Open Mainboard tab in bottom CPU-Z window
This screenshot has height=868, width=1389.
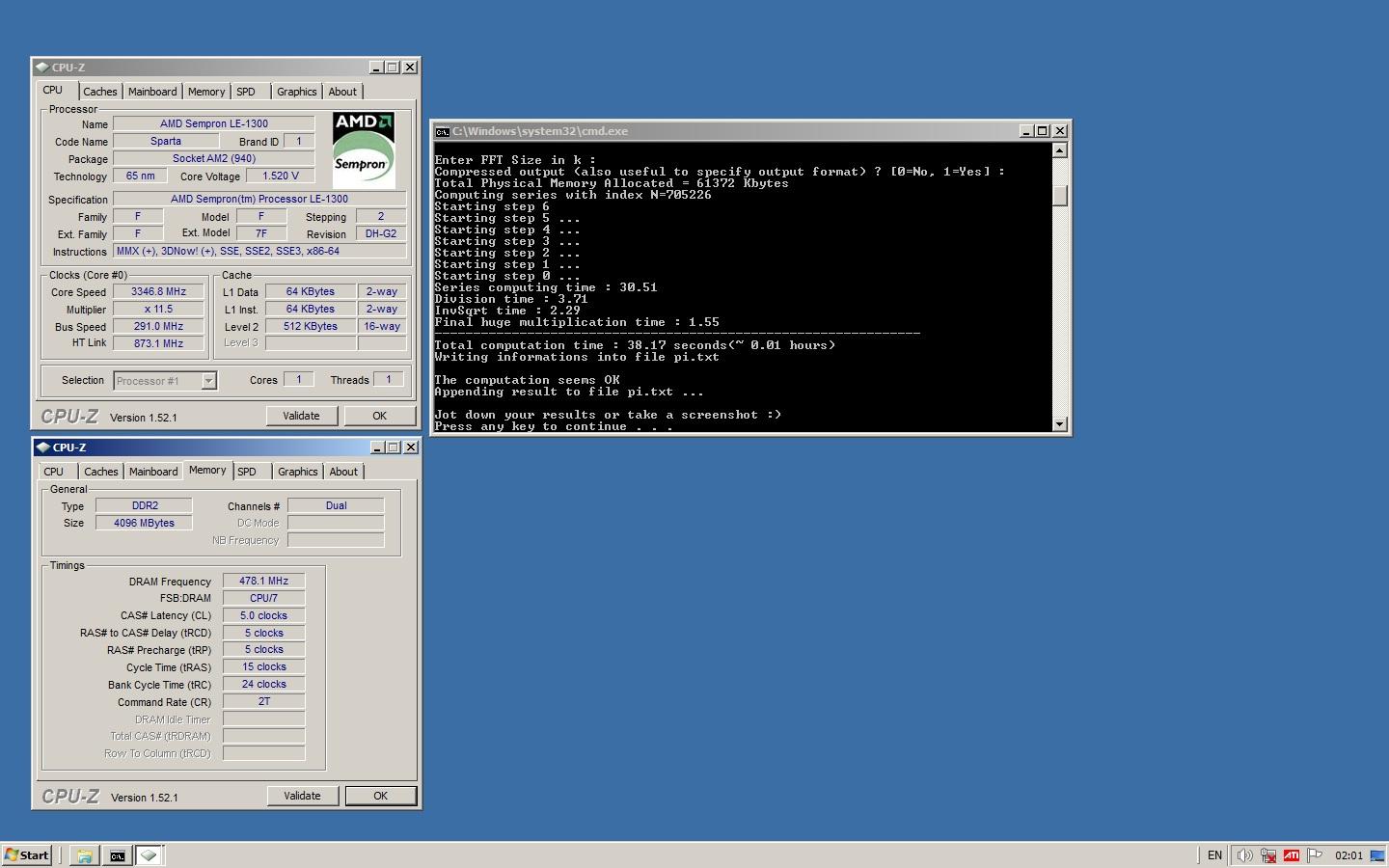[153, 472]
